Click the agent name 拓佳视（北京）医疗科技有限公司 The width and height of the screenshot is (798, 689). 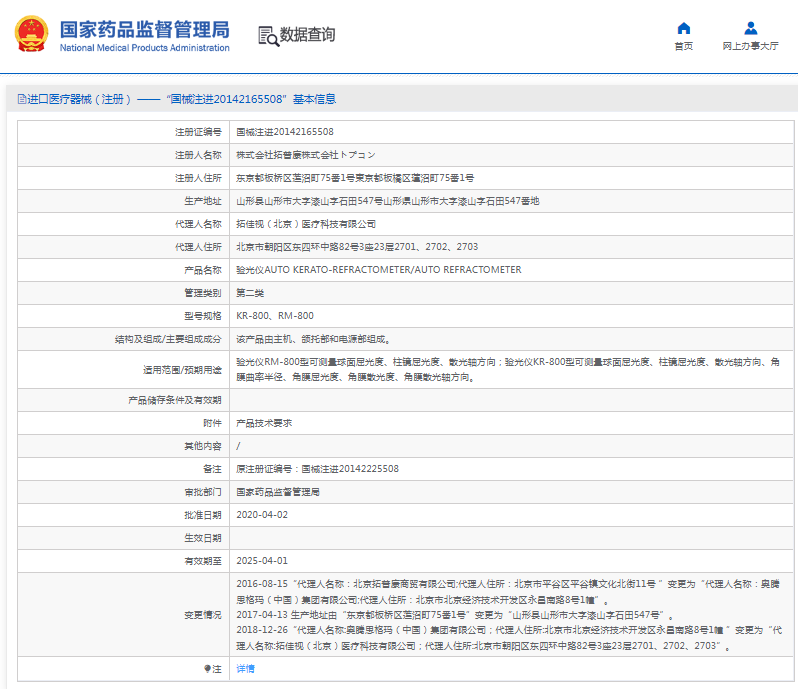(305, 224)
